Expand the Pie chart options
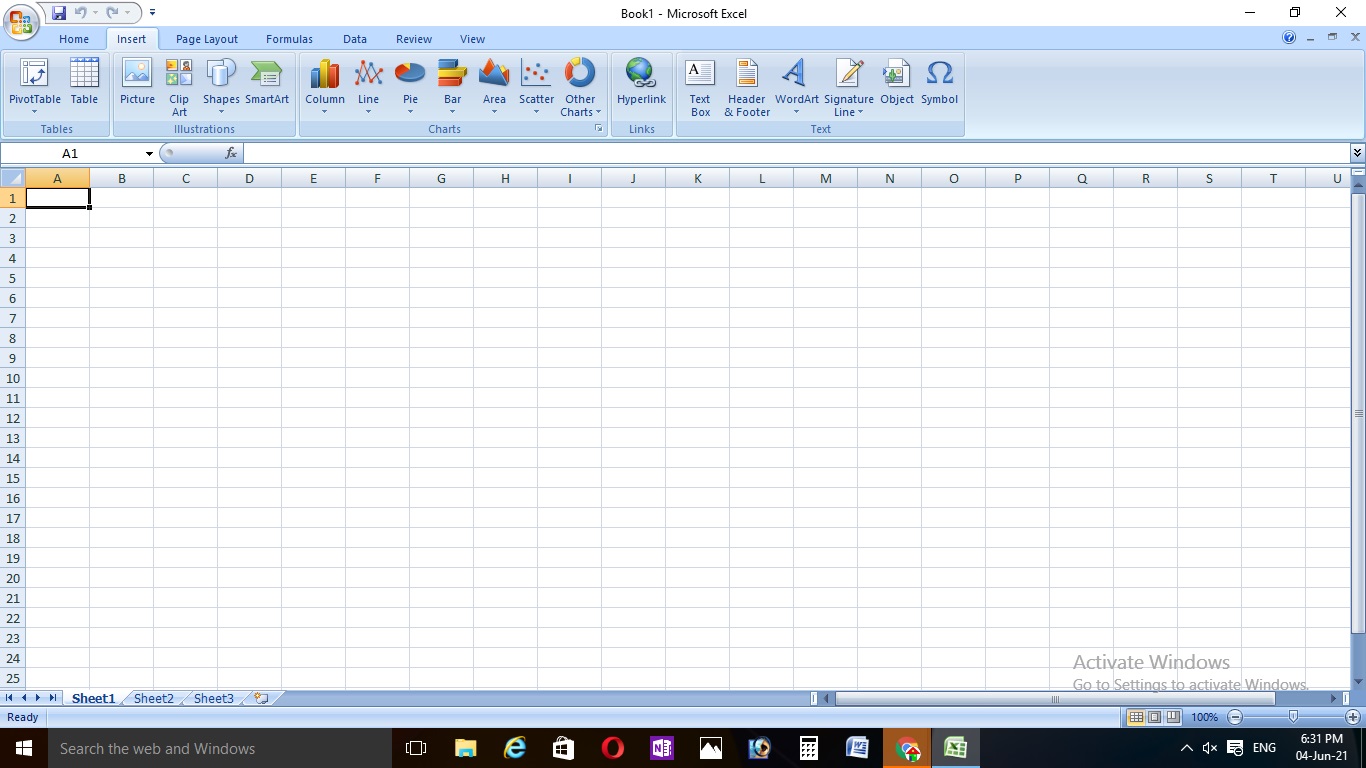Viewport: 1366px width, 768px height. click(410, 110)
